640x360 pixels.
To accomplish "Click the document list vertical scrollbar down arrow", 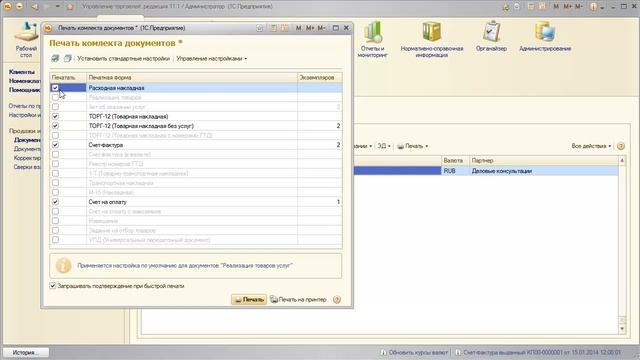I will (622, 329).
